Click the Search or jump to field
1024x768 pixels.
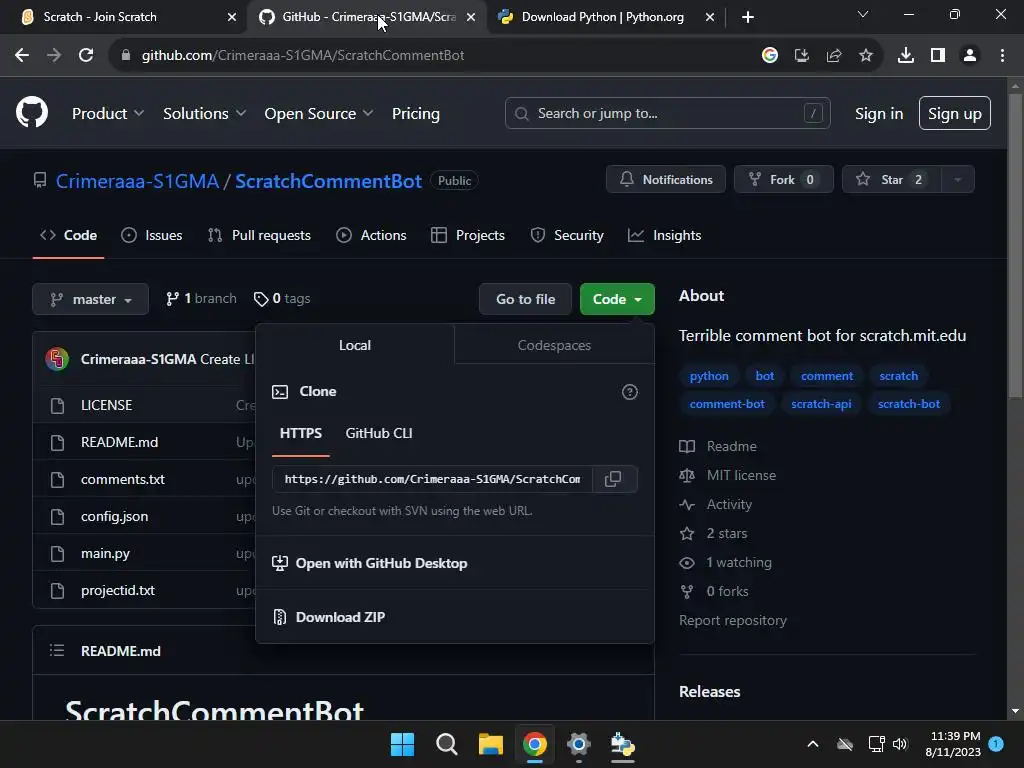667,113
